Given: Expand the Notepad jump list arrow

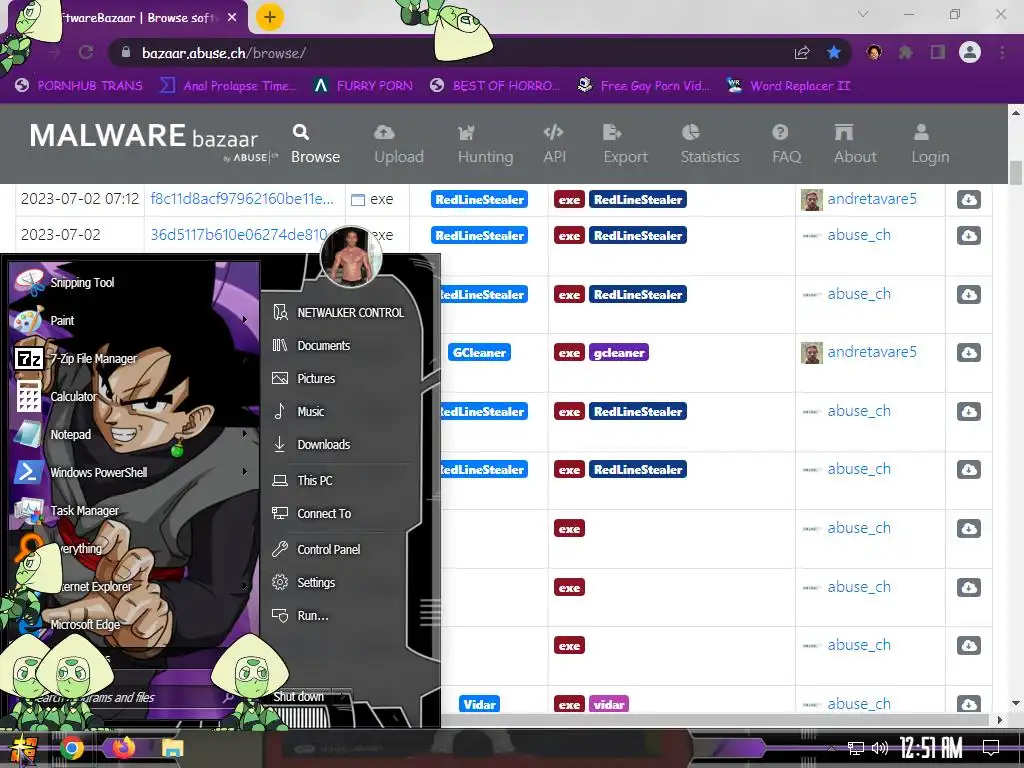Looking at the screenshot, I should pyautogui.click(x=245, y=434).
